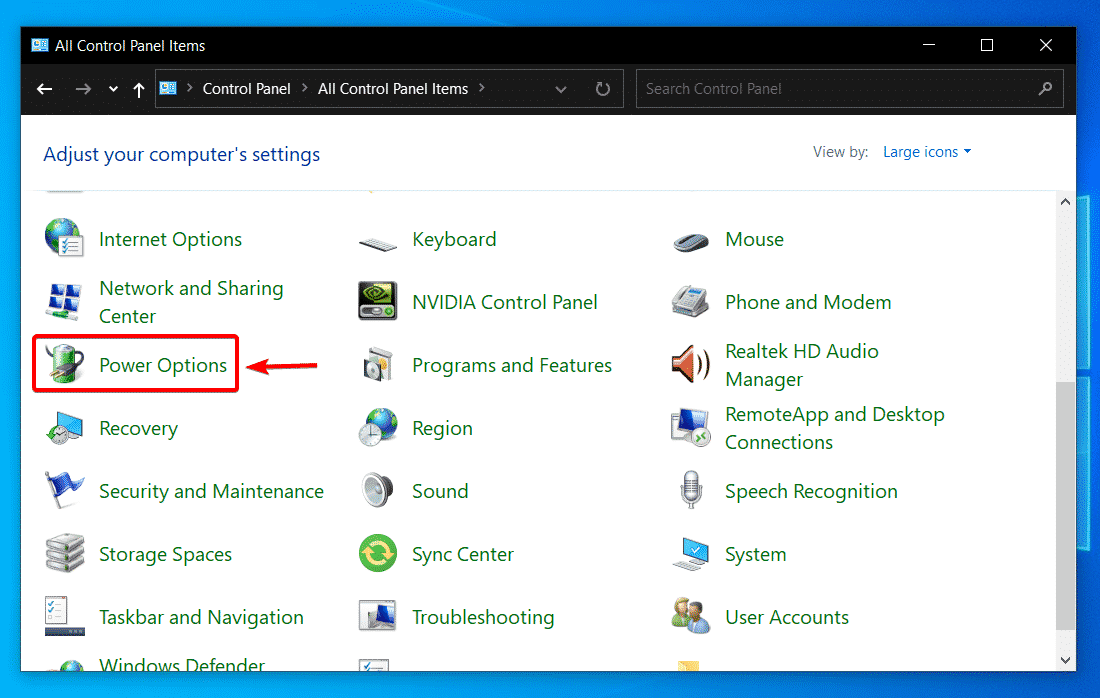Expand chevron before Control Panel breadcrumb
Viewport: 1100px width, 698px height.
[x=189, y=88]
